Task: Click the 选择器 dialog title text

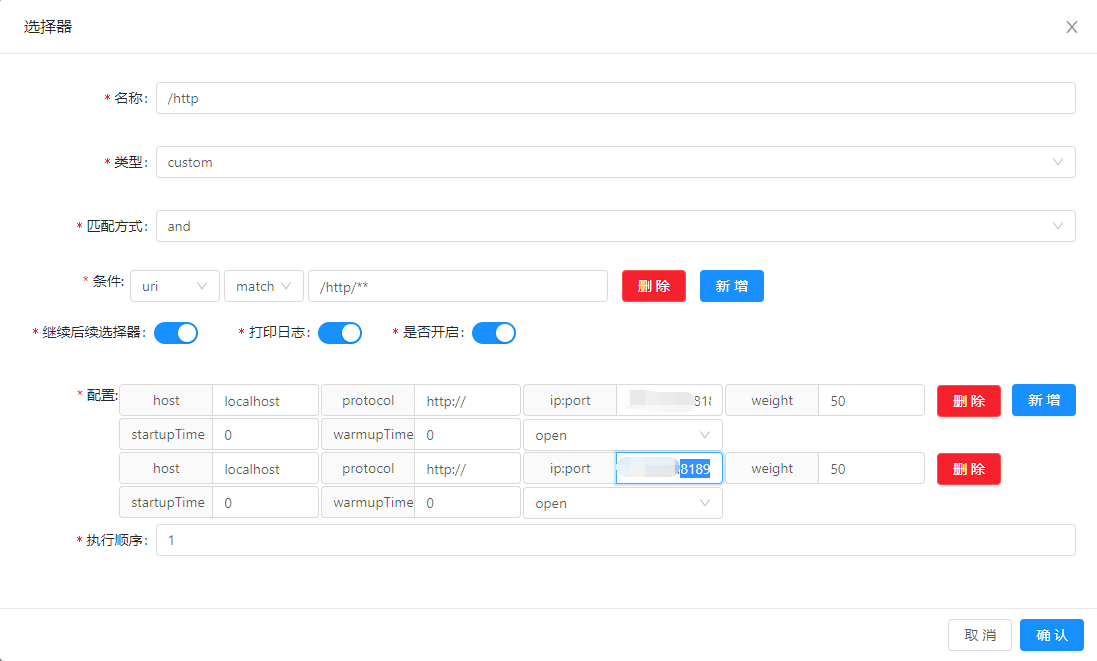Action: pyautogui.click(x=48, y=27)
